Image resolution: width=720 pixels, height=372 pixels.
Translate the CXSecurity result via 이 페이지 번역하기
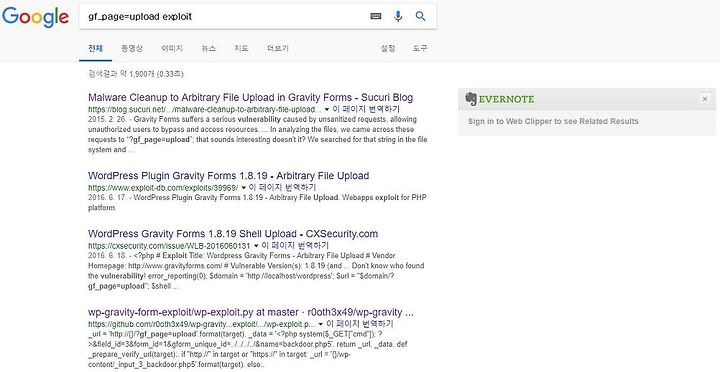click(x=295, y=246)
